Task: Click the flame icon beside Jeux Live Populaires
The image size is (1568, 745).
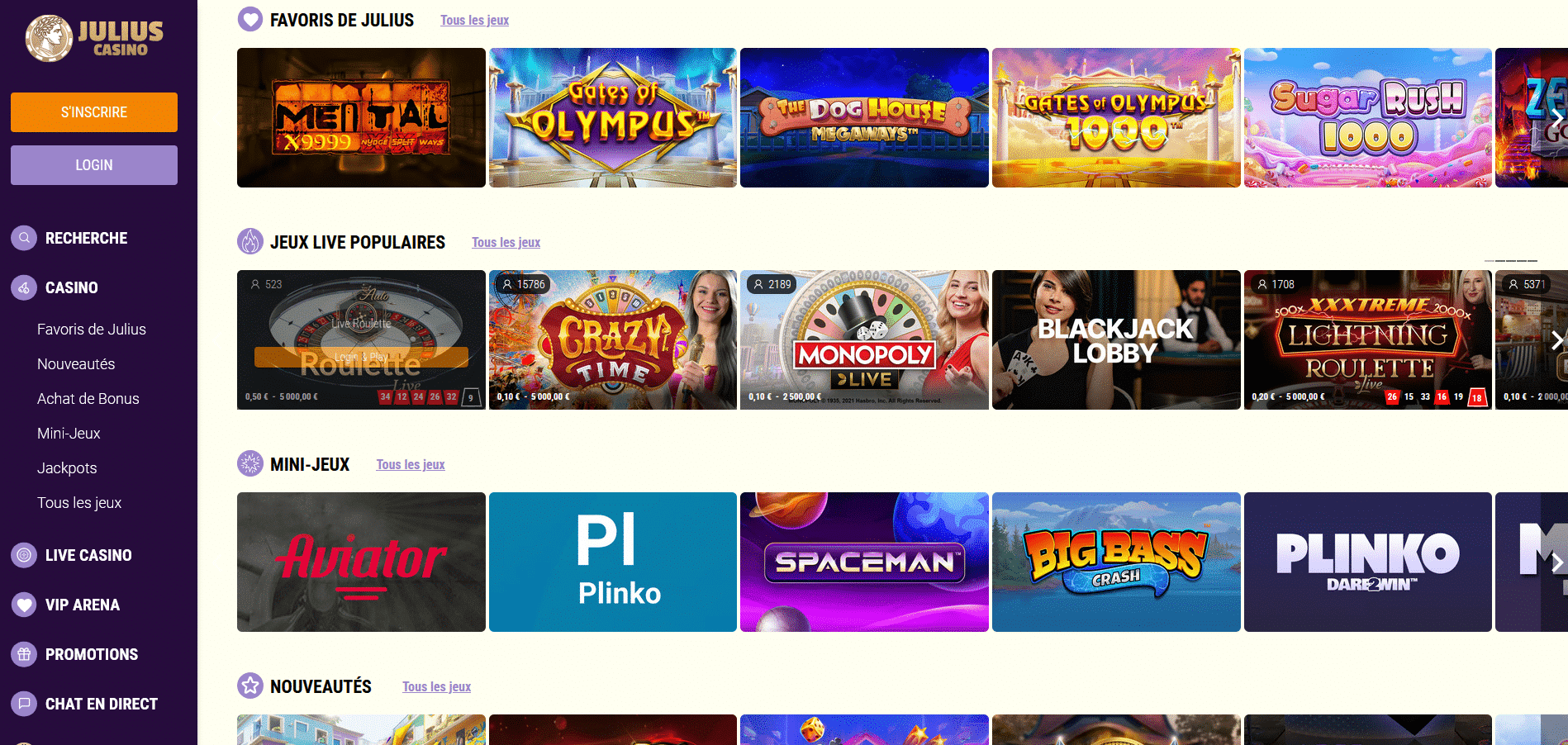Action: 250,241
